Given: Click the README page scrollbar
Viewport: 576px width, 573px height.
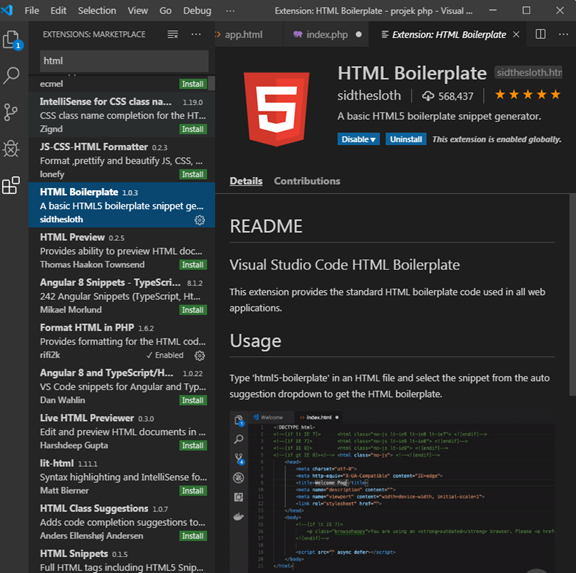Looking at the screenshot, I should [x=572, y=294].
